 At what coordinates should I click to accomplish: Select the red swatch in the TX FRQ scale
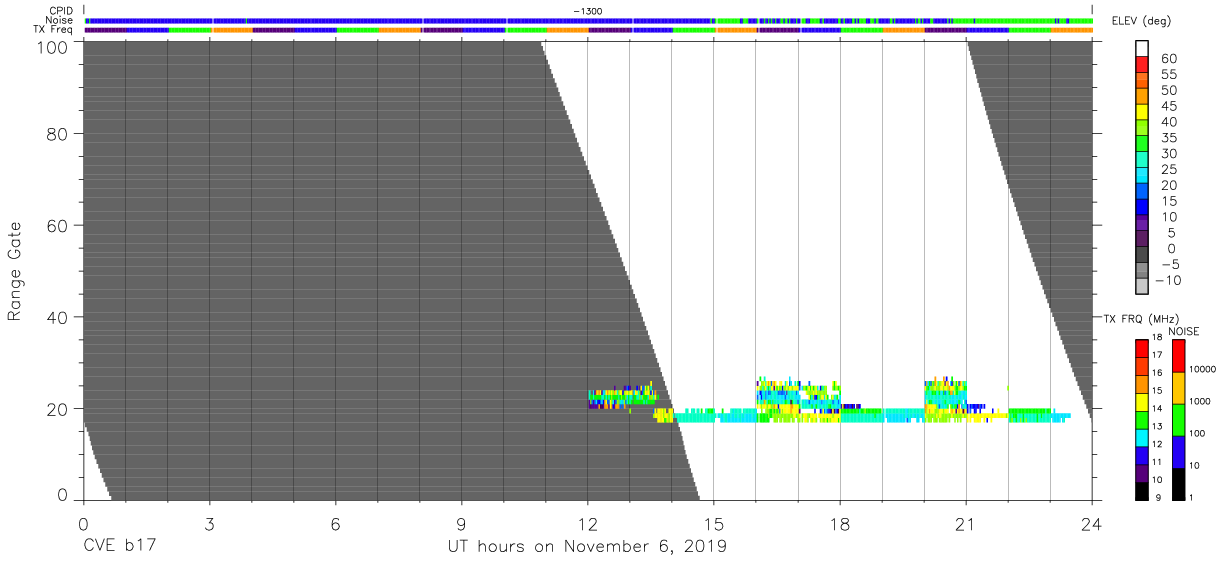(1141, 346)
